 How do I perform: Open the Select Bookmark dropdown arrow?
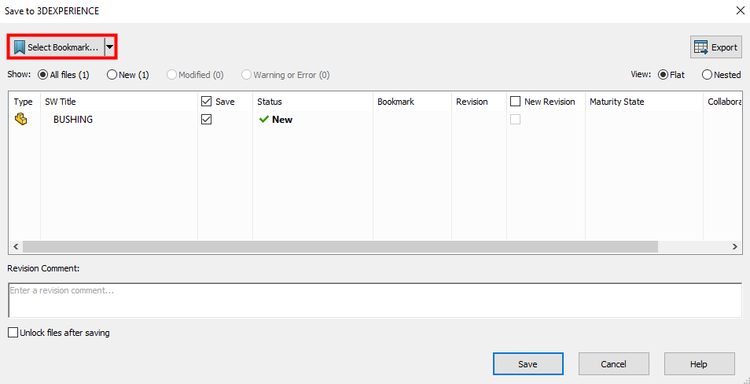coord(110,47)
